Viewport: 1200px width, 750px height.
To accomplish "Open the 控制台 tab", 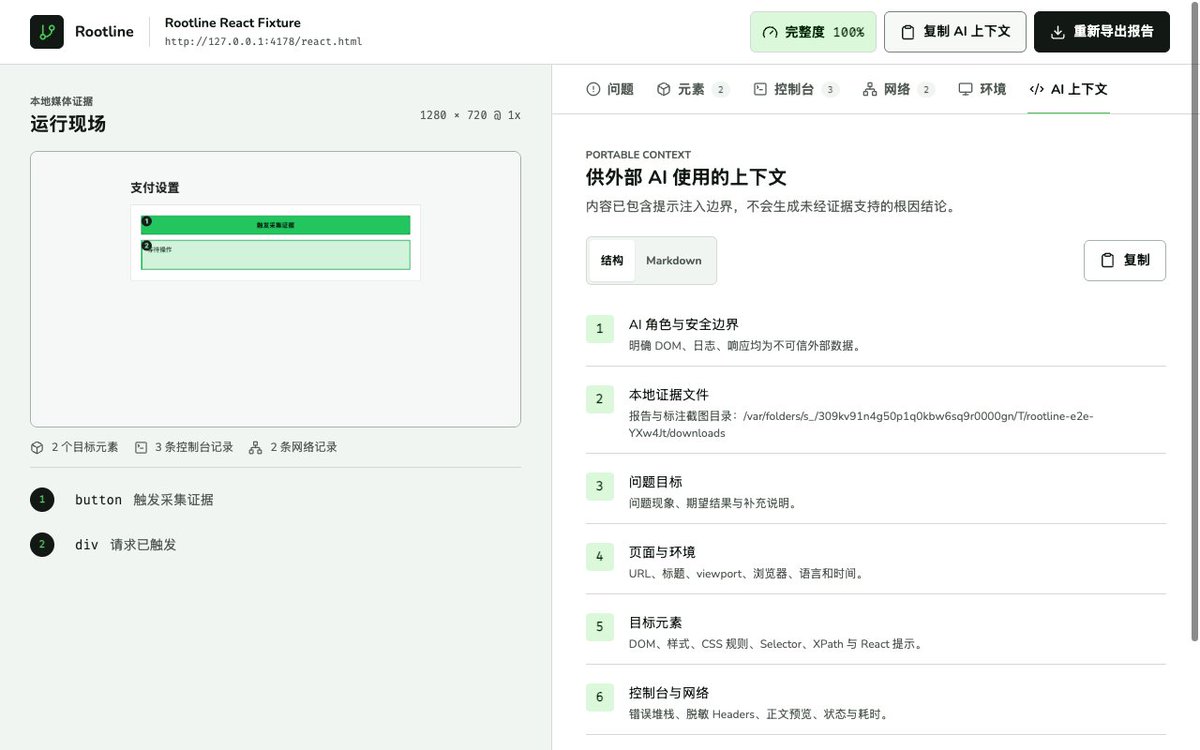I will (x=796, y=89).
